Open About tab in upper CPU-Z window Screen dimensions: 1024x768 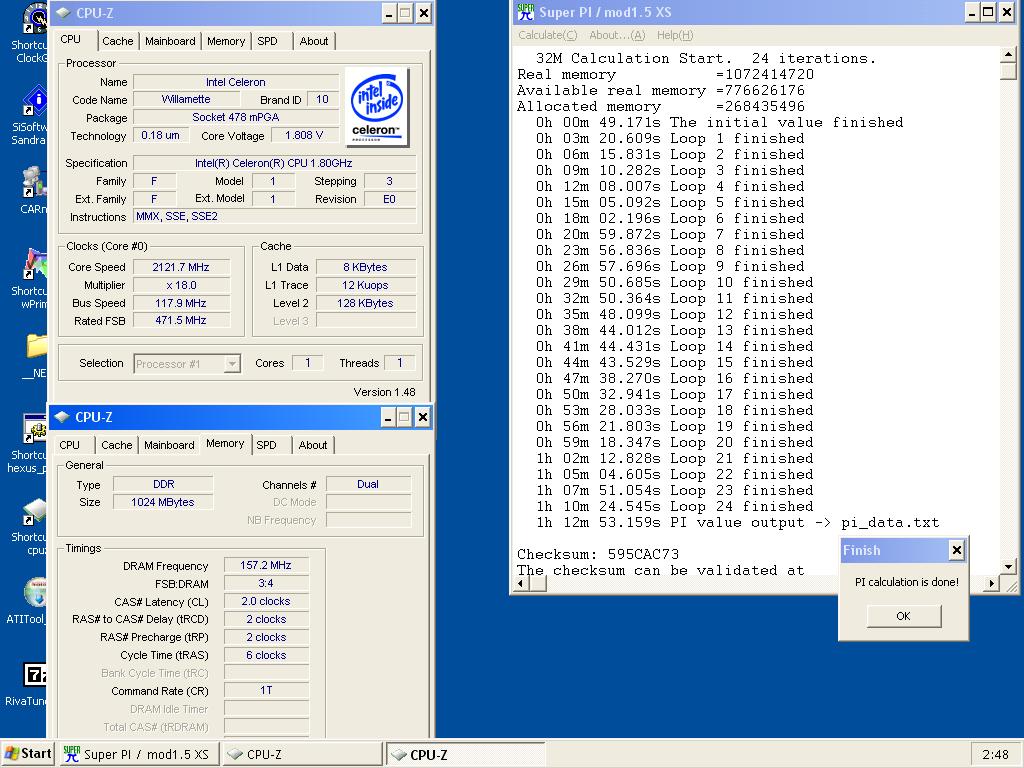tap(314, 41)
